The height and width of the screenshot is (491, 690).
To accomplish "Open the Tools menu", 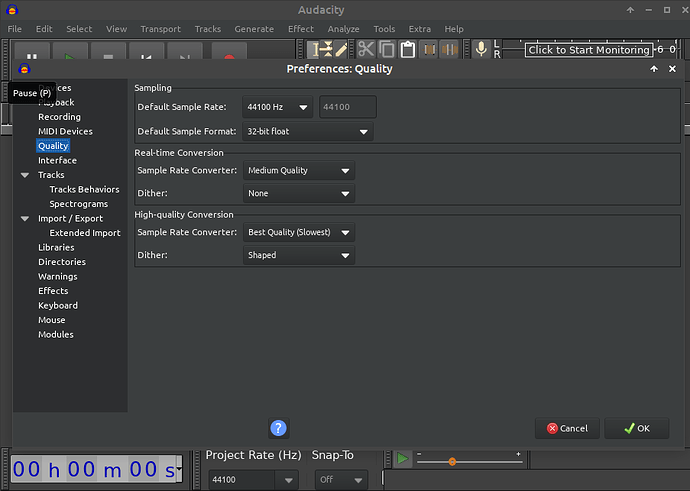I will [x=384, y=29].
